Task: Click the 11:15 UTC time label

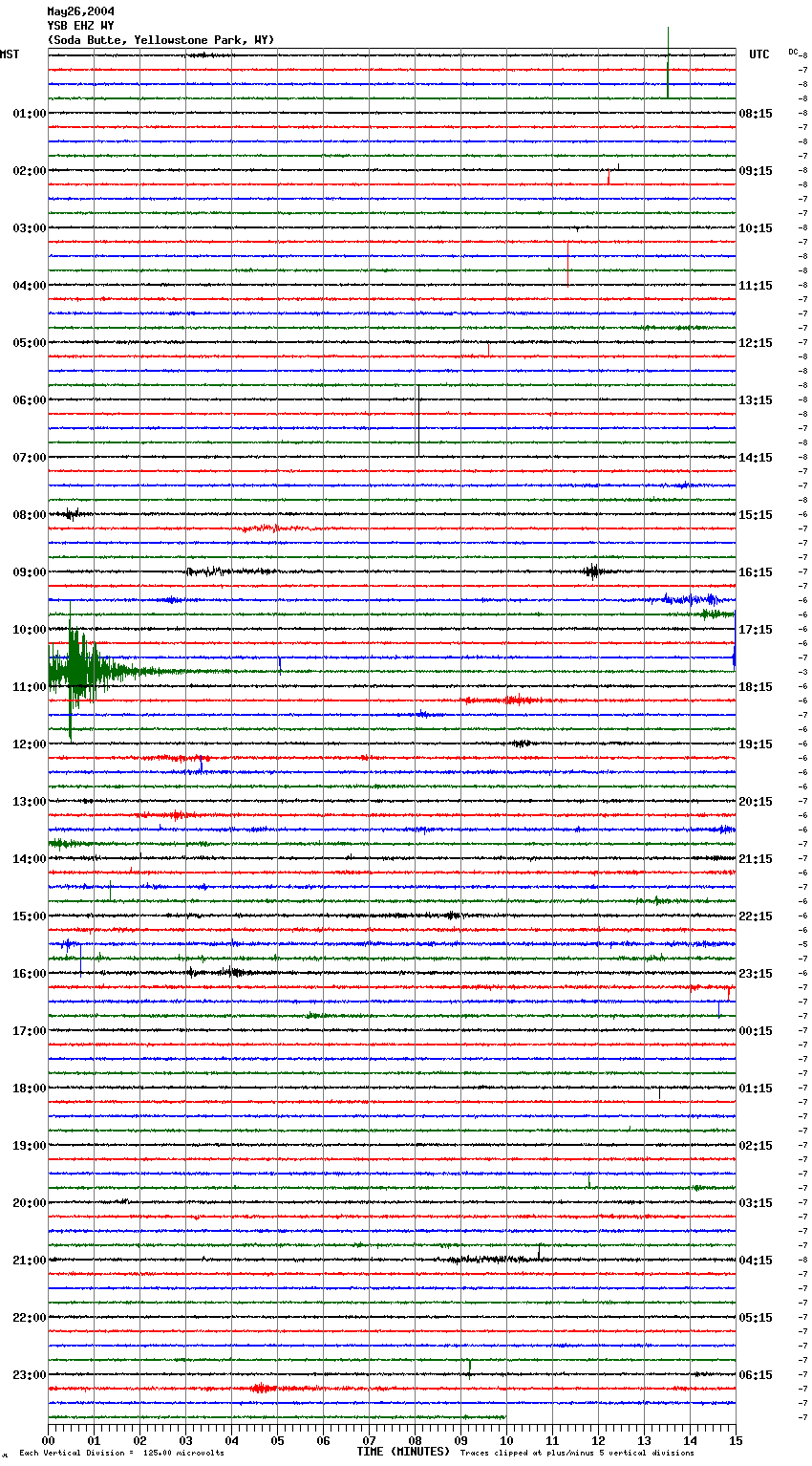Action: [x=756, y=286]
